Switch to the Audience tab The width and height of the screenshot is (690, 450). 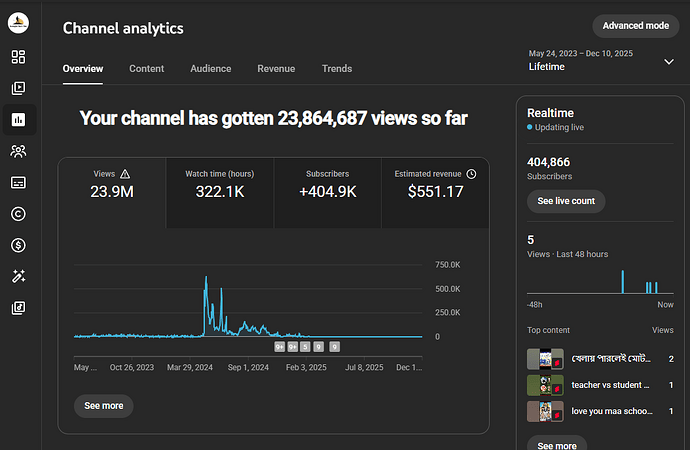[x=211, y=69]
